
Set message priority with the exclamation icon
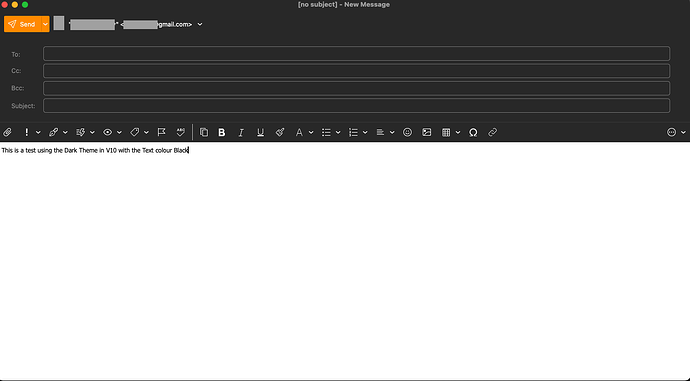point(26,132)
